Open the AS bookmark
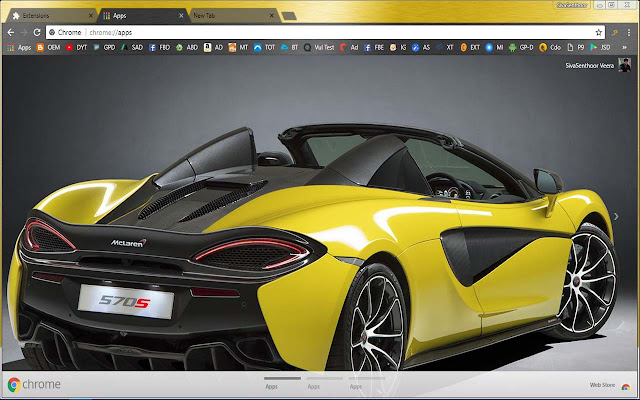Viewport: 640px width, 400px height. 421,47
